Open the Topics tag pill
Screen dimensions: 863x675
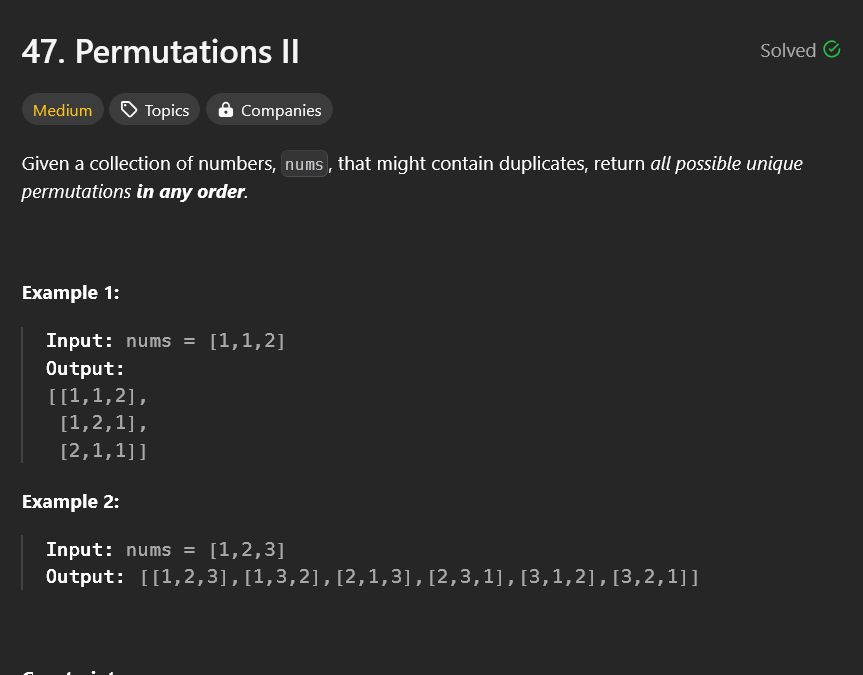(x=155, y=110)
